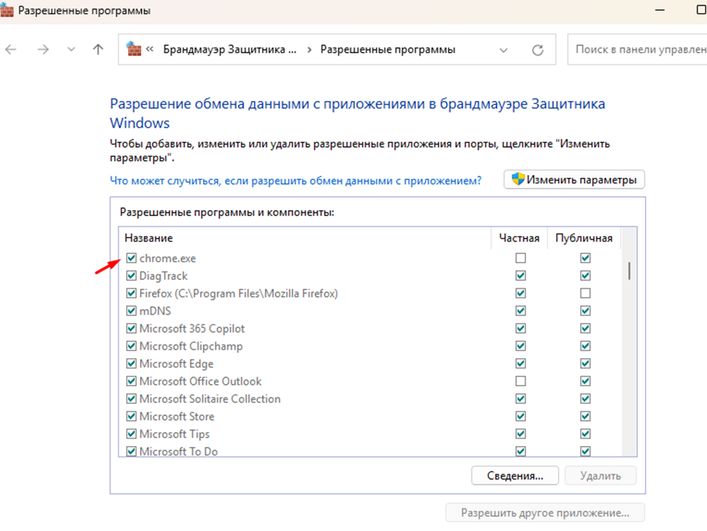Select Microsoft Solitaire Collection row
This screenshot has height=531, width=707.
pyautogui.click(x=210, y=399)
